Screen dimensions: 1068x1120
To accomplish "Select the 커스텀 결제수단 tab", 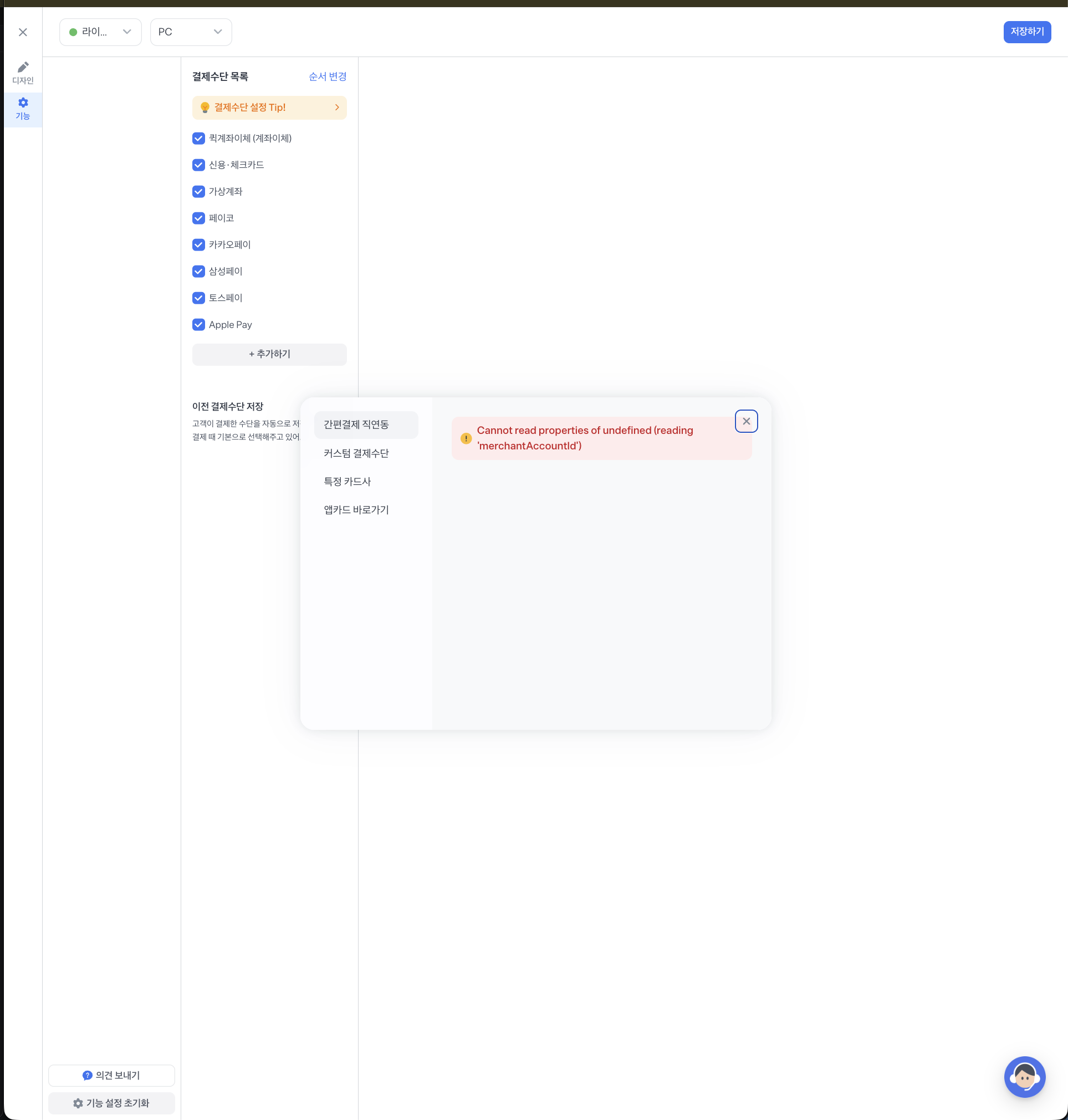I will pos(356,453).
